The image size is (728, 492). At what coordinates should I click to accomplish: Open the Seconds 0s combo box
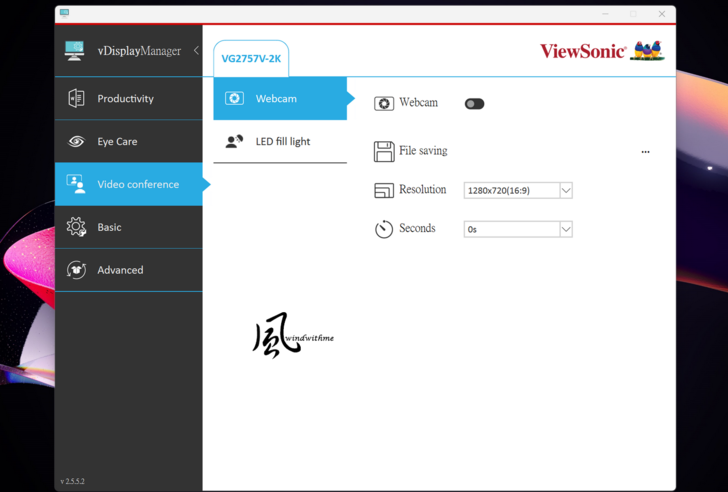pos(518,229)
